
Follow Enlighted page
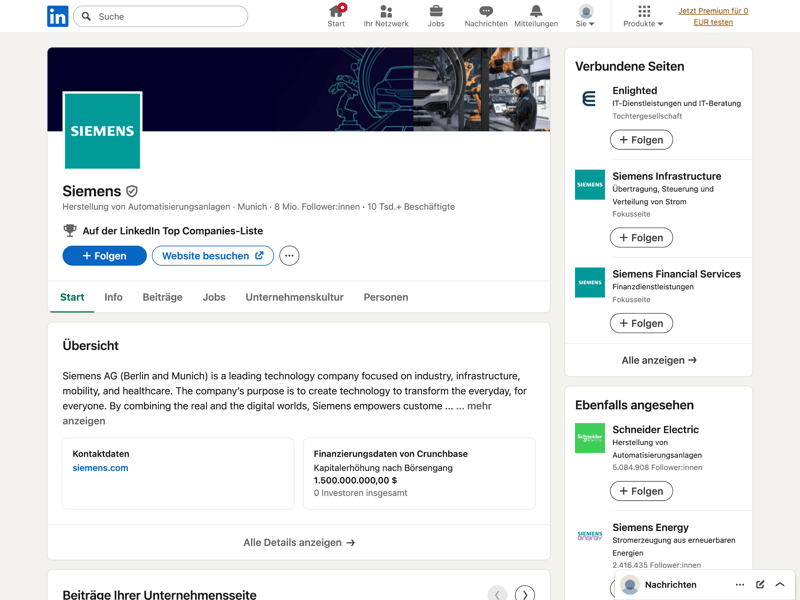tap(641, 140)
